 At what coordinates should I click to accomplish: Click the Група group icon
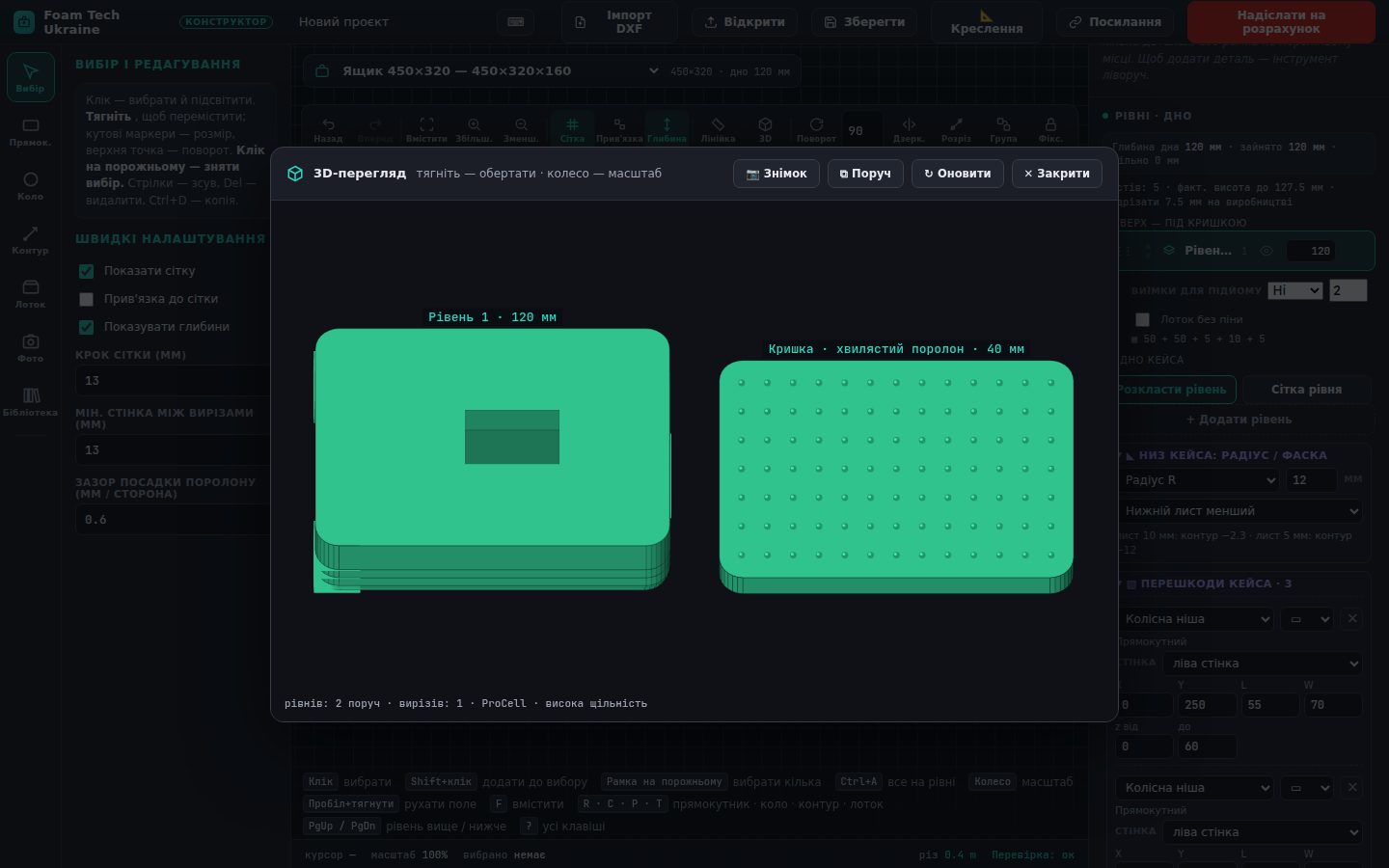[1003, 129]
